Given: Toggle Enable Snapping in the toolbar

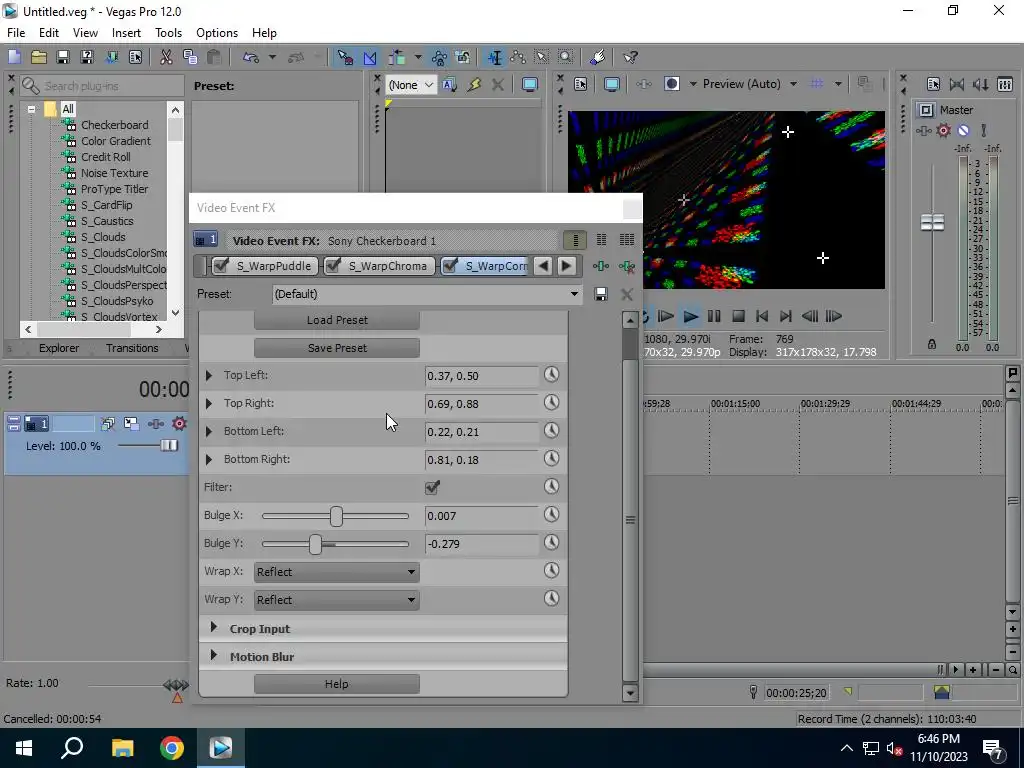Looking at the screenshot, I should [345, 57].
